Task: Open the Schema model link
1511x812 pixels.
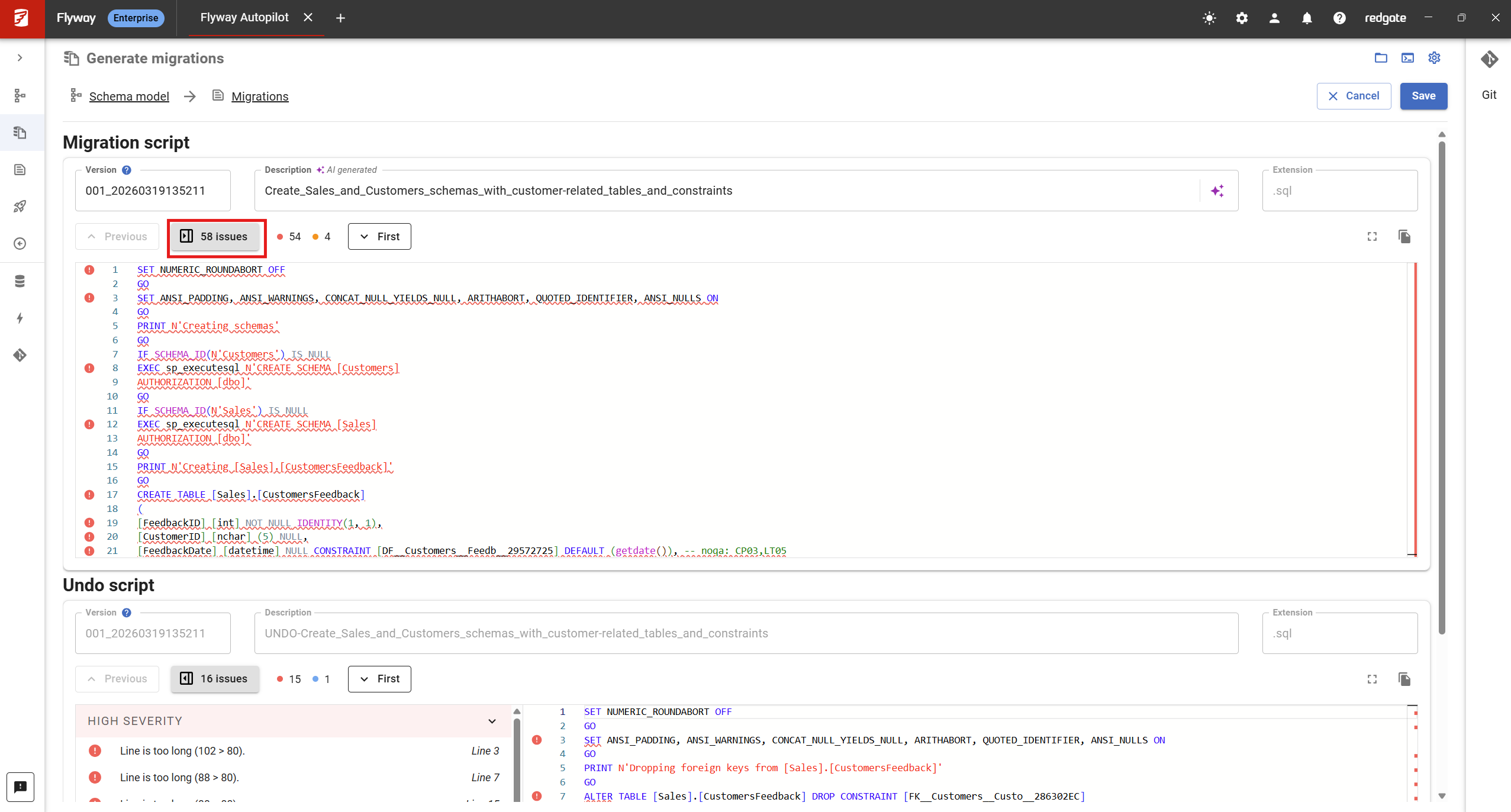Action: (x=128, y=96)
